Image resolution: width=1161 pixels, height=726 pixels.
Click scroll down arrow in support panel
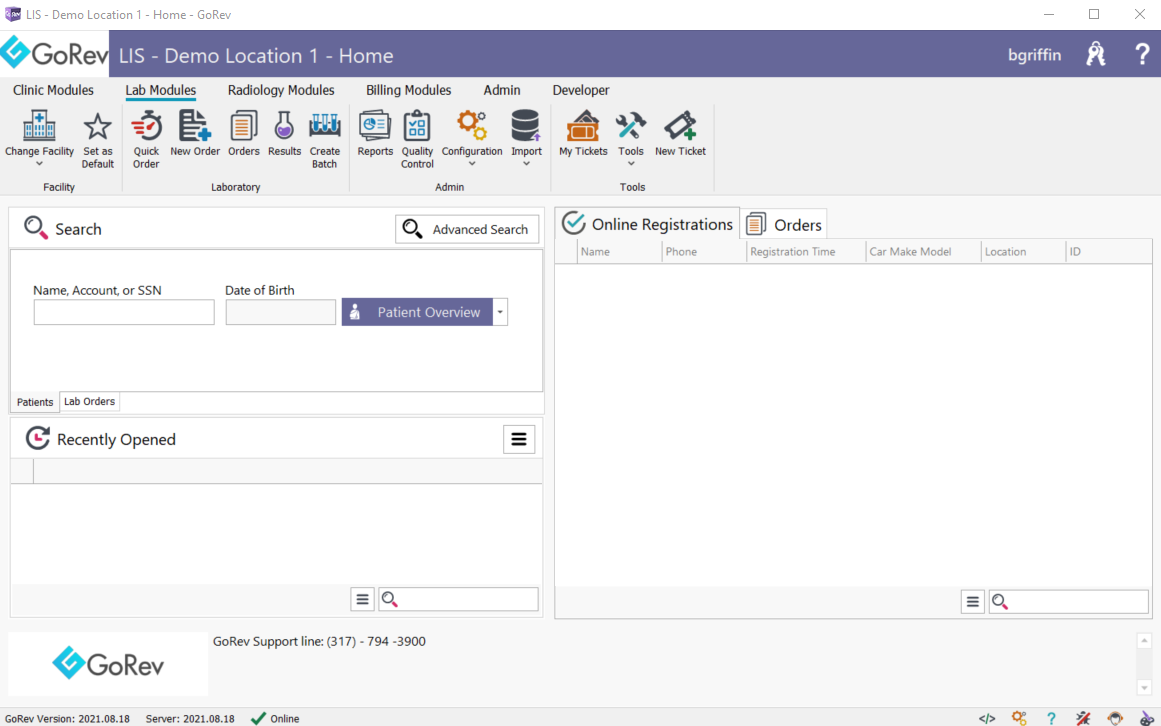pyautogui.click(x=1144, y=688)
